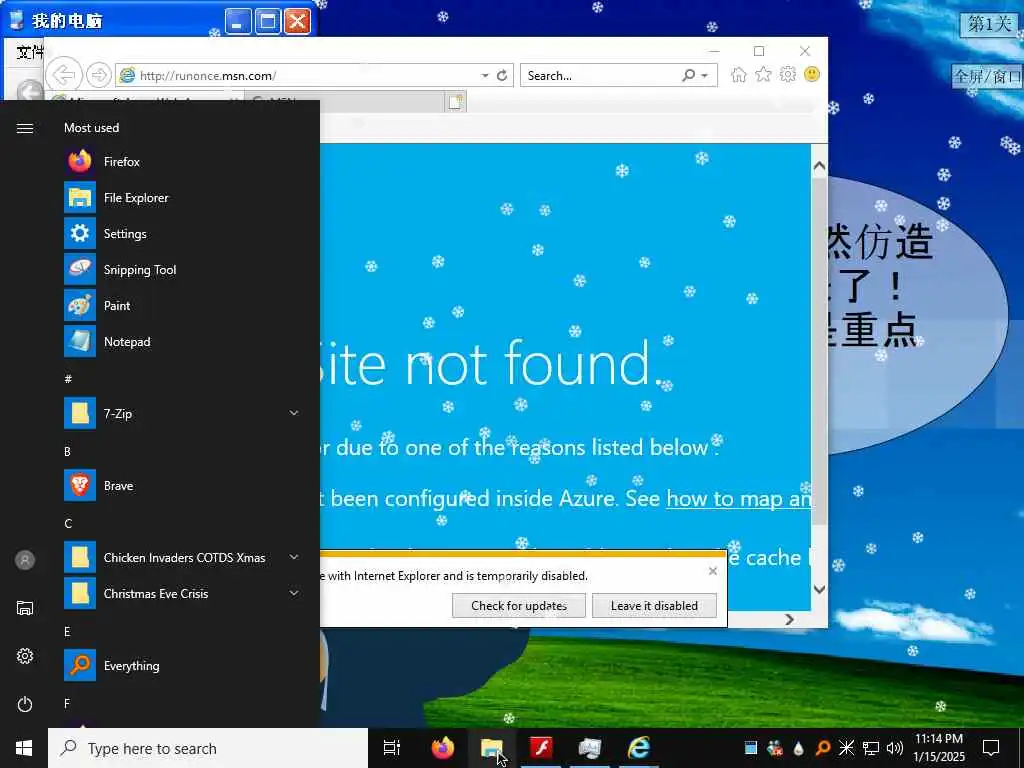Click the Windows Start button

(x=24, y=748)
